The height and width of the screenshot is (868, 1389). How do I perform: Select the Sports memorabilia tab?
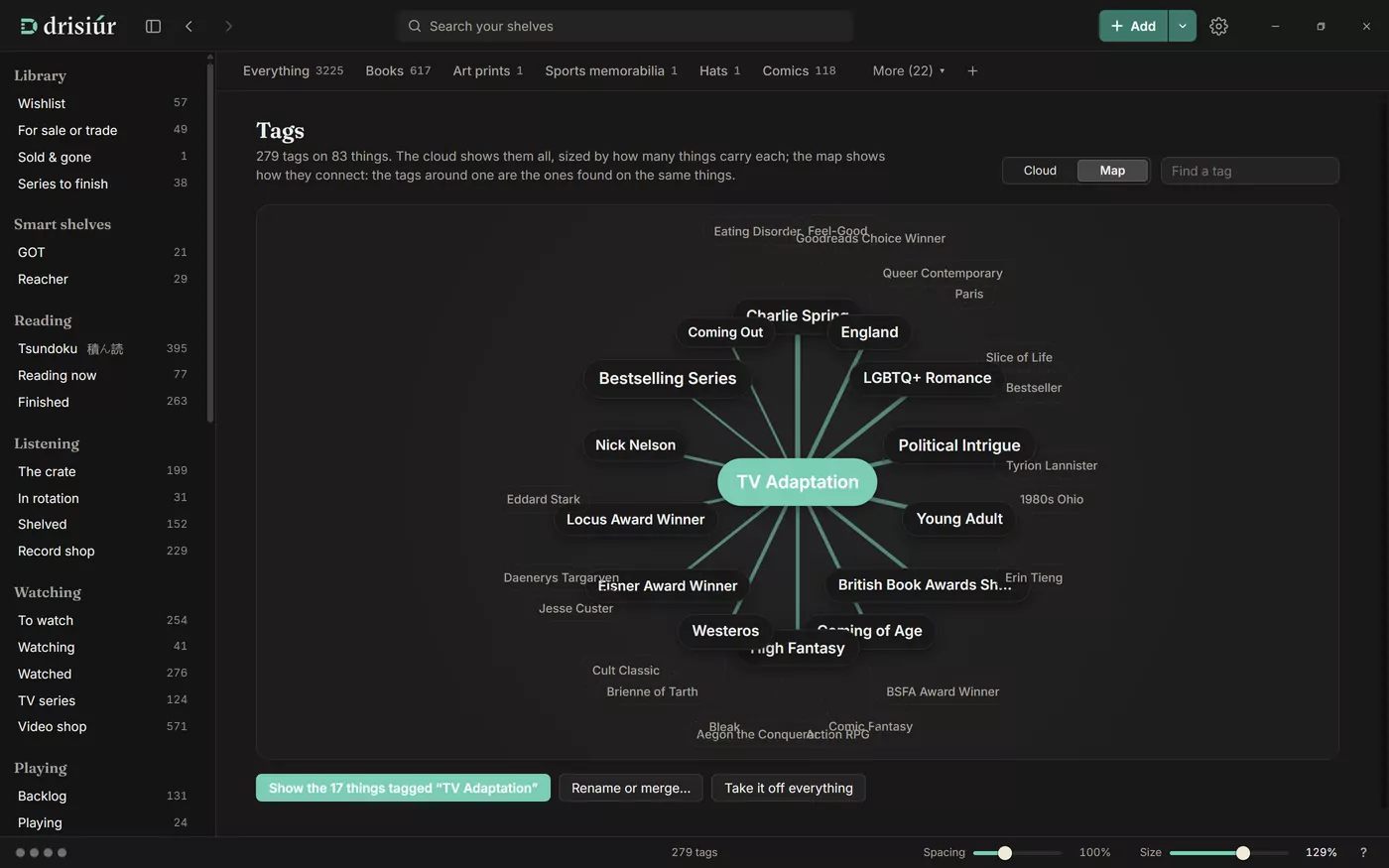(611, 70)
